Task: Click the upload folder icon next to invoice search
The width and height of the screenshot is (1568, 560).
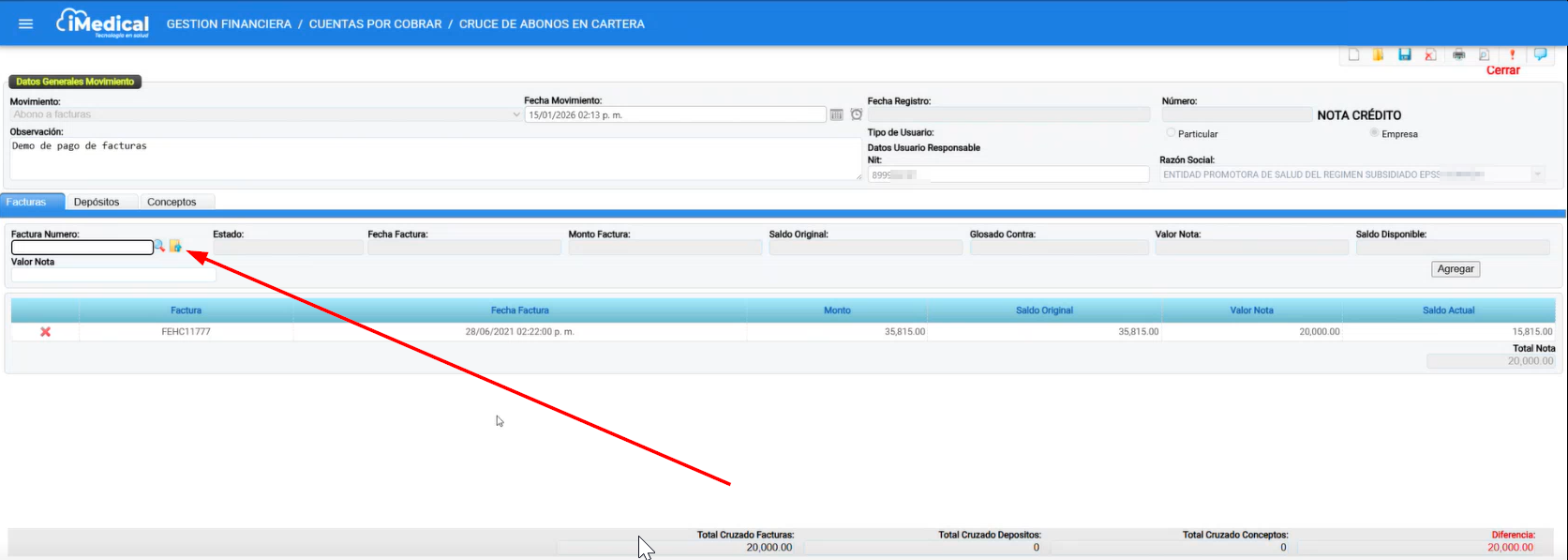Action: coord(175,246)
